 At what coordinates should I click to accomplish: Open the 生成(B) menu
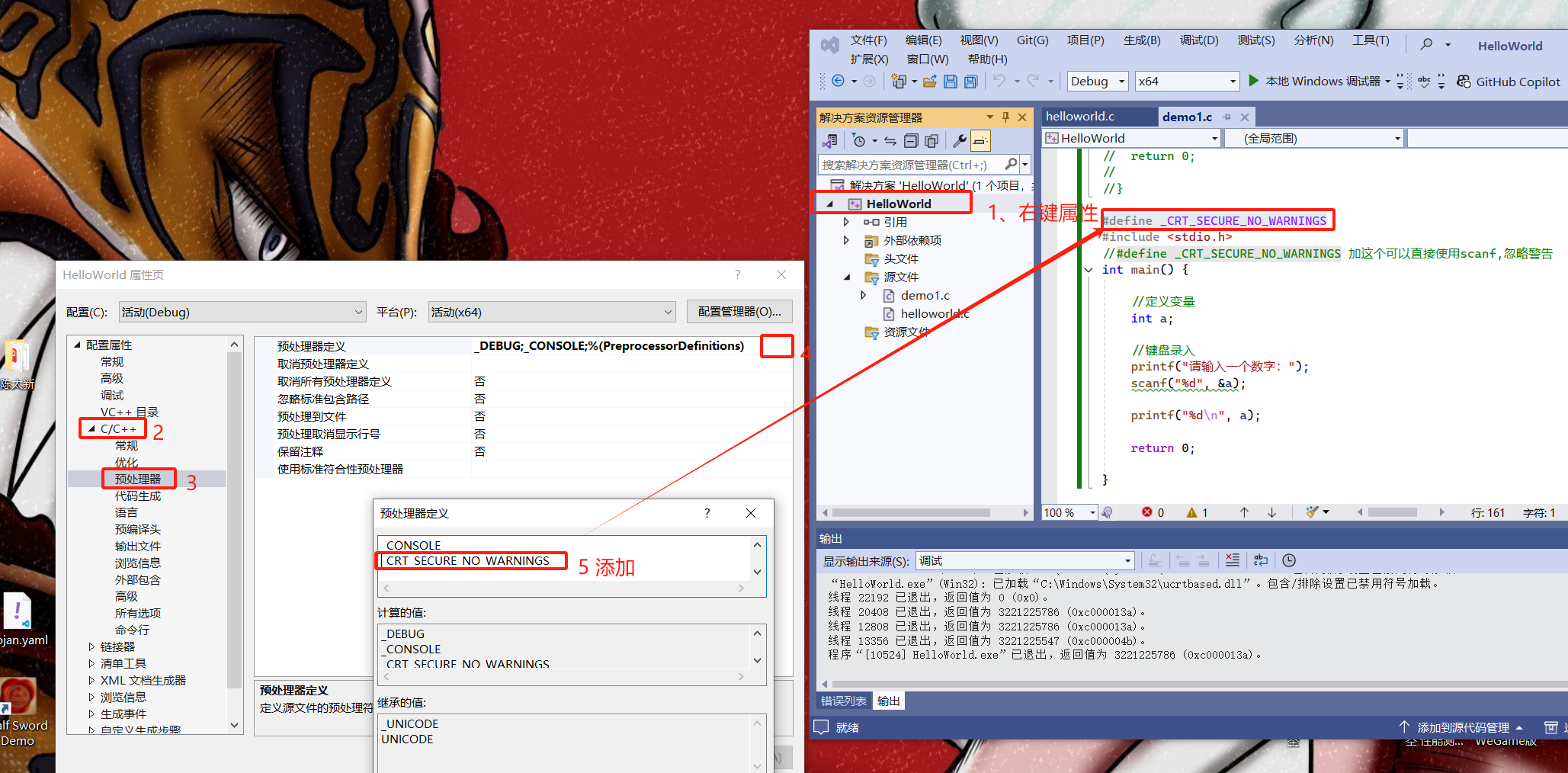[x=1142, y=40]
